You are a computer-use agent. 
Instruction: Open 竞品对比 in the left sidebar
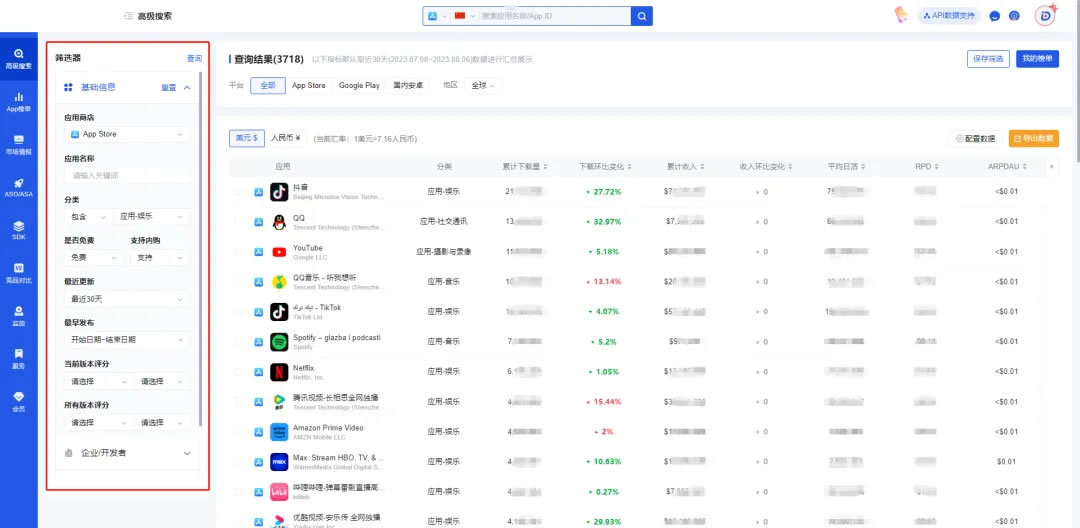(19, 273)
